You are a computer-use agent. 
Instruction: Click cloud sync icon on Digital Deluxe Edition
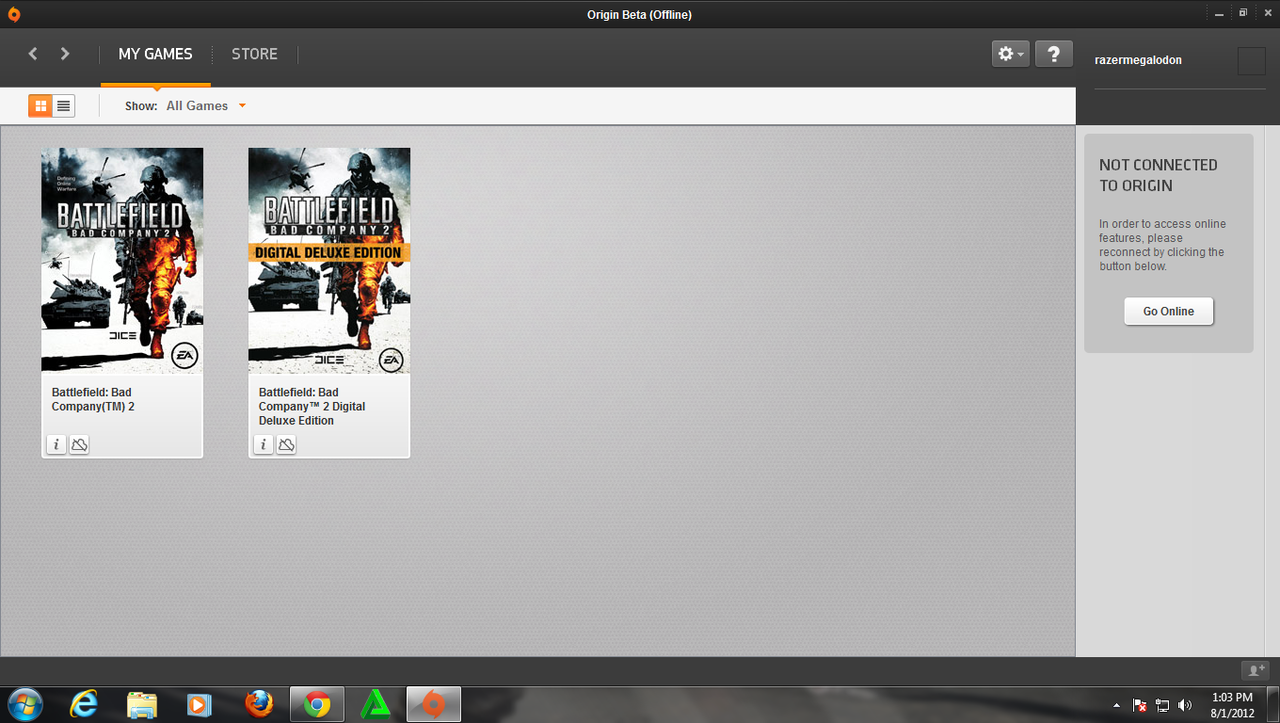[x=286, y=444]
